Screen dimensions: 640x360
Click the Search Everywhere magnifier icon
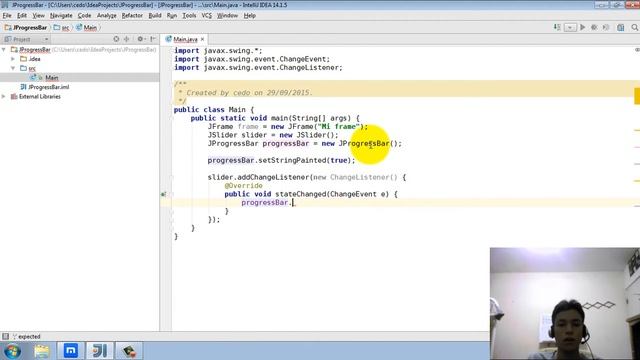(635, 27)
